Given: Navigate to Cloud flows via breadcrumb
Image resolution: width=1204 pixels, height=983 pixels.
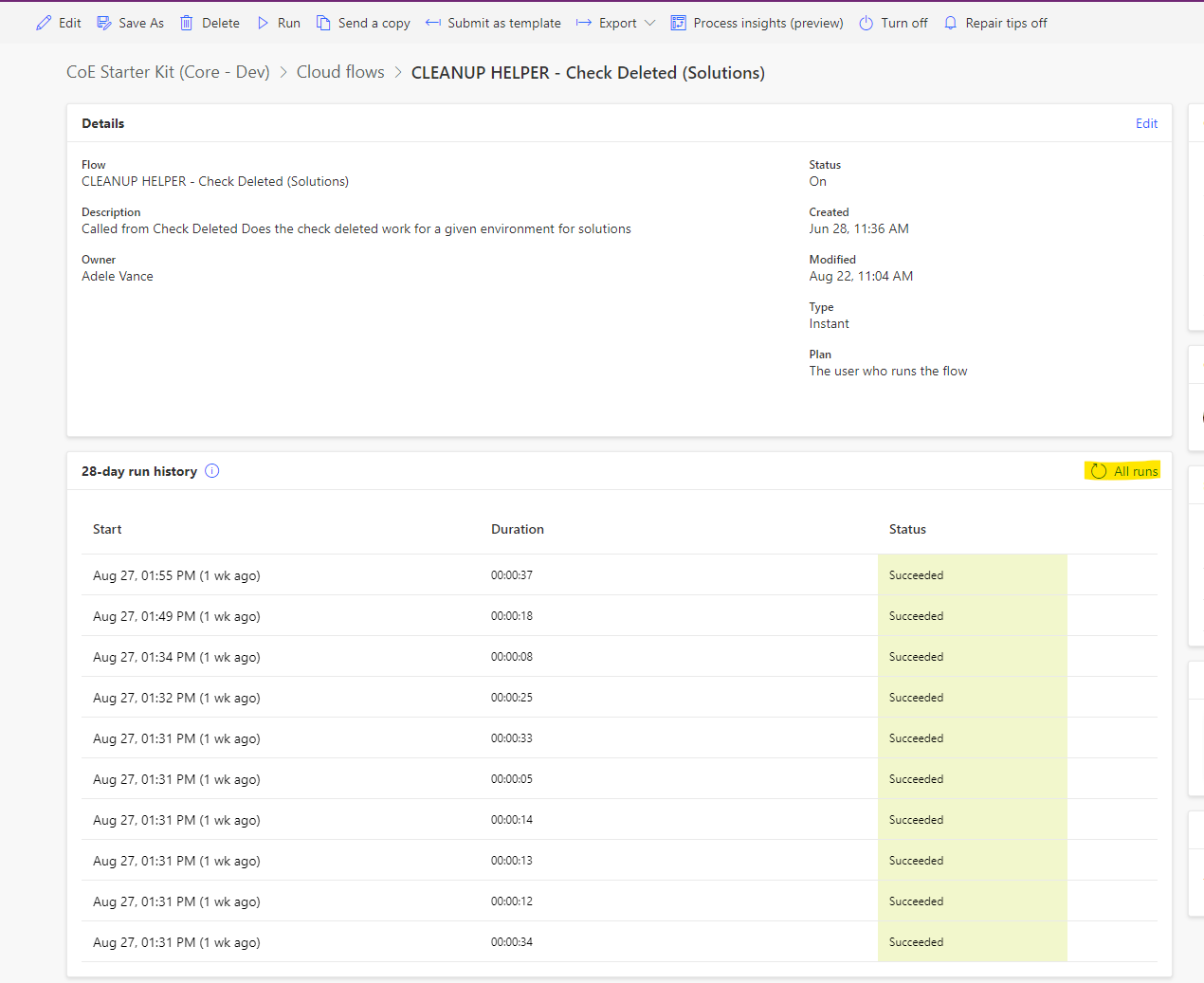Looking at the screenshot, I should pos(340,71).
